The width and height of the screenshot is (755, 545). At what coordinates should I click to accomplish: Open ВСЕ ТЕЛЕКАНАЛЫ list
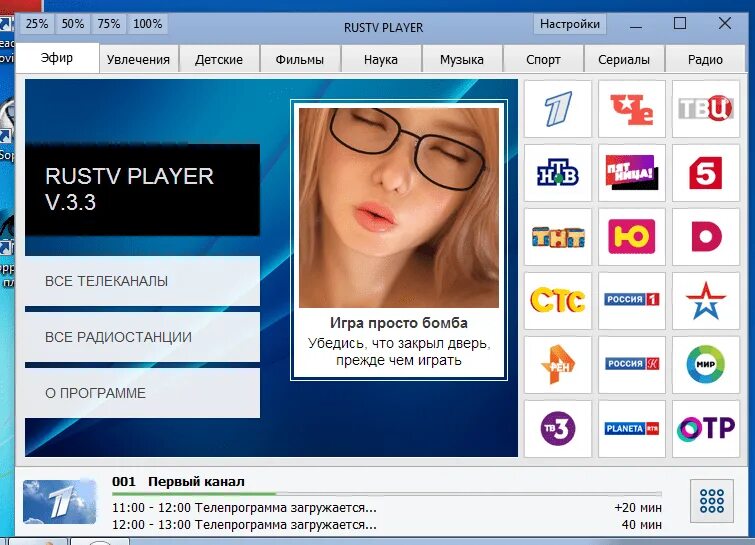coord(143,281)
